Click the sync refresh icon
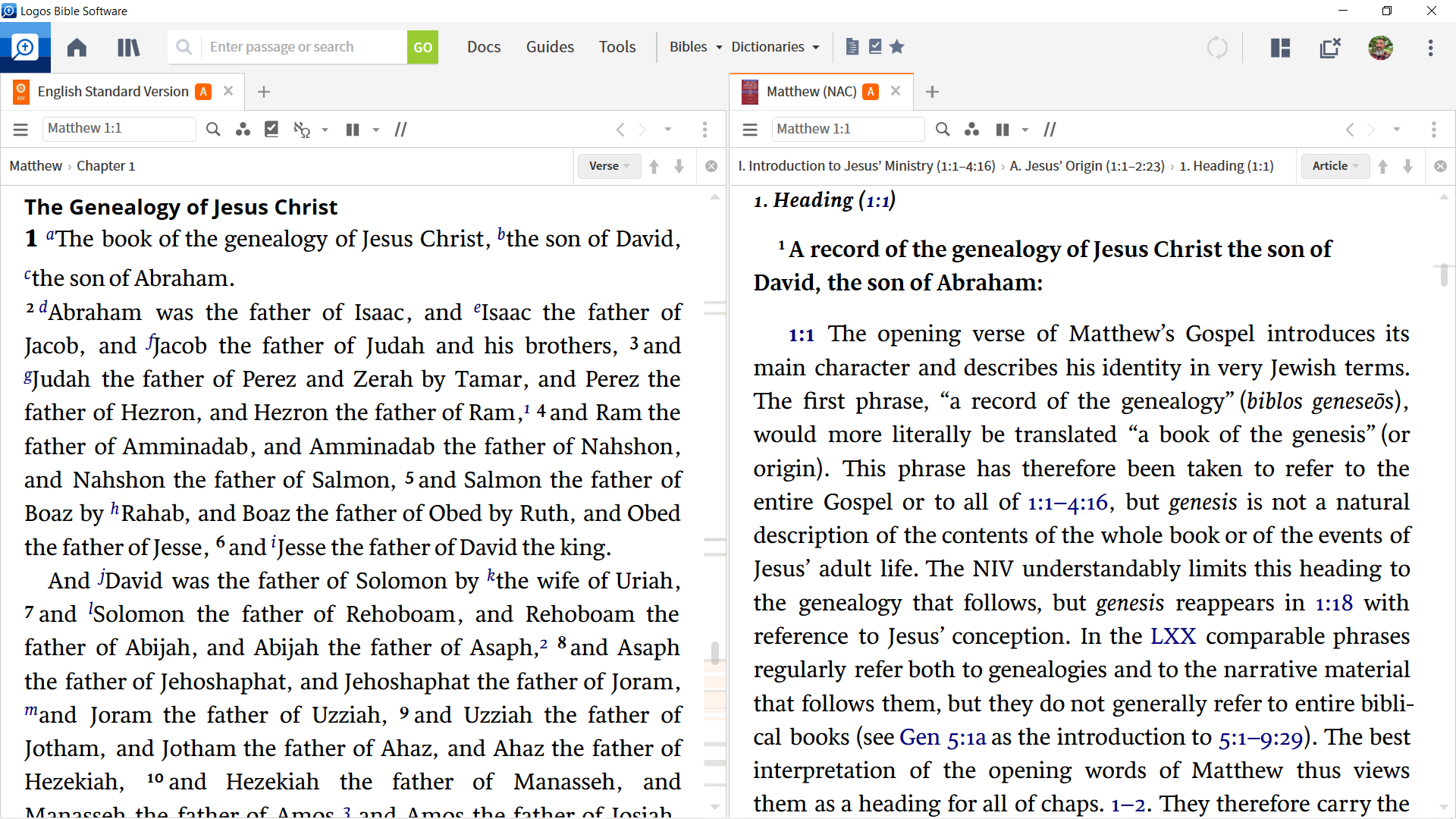Viewport: 1456px width, 819px height. coord(1217,48)
